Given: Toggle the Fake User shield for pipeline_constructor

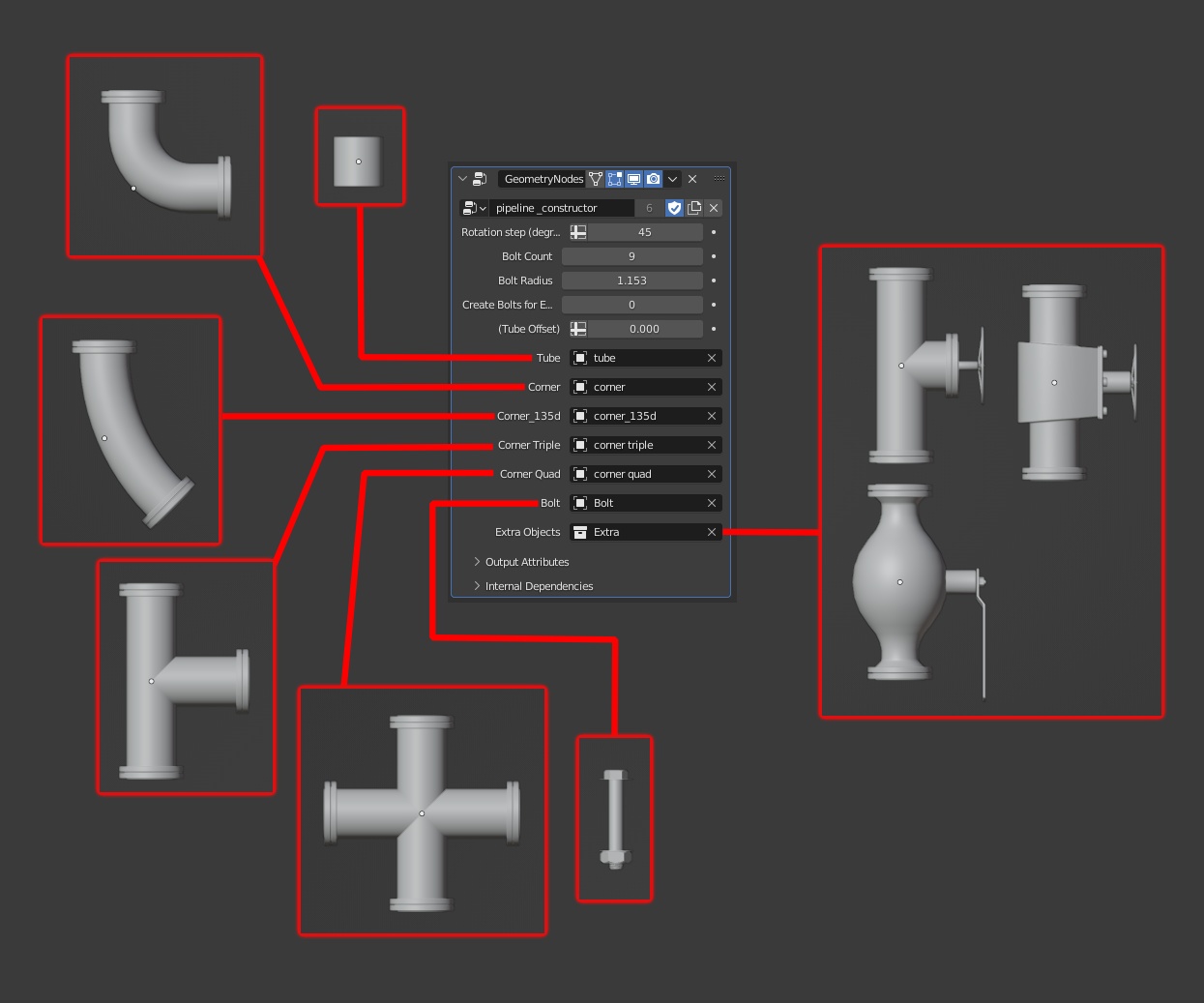Looking at the screenshot, I should coord(675,208).
